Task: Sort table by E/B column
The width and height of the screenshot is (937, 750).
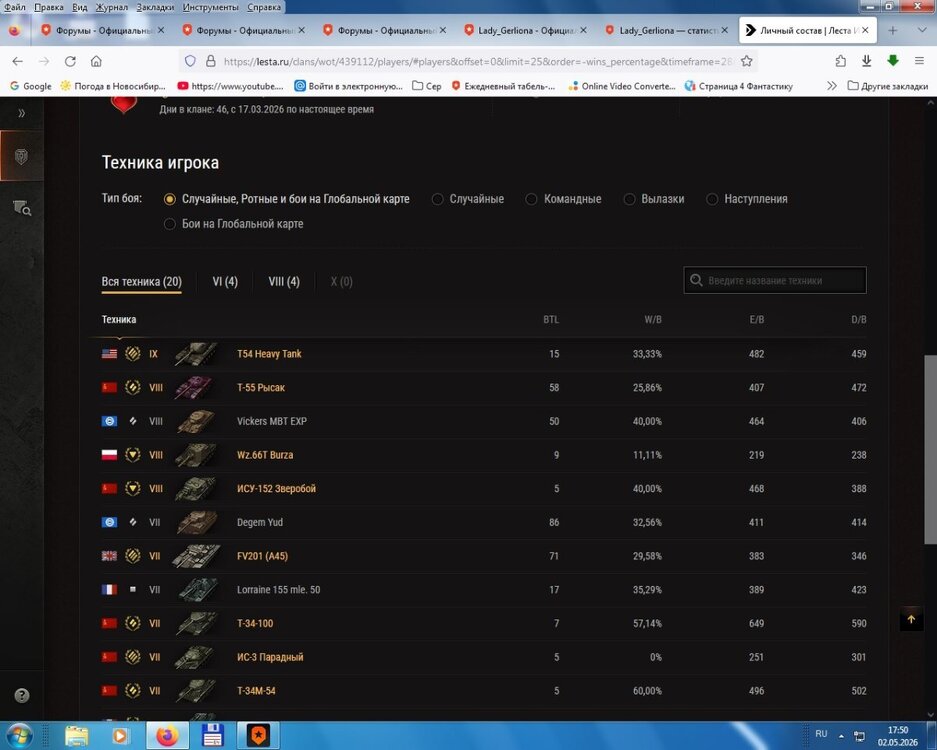Action: click(757, 320)
